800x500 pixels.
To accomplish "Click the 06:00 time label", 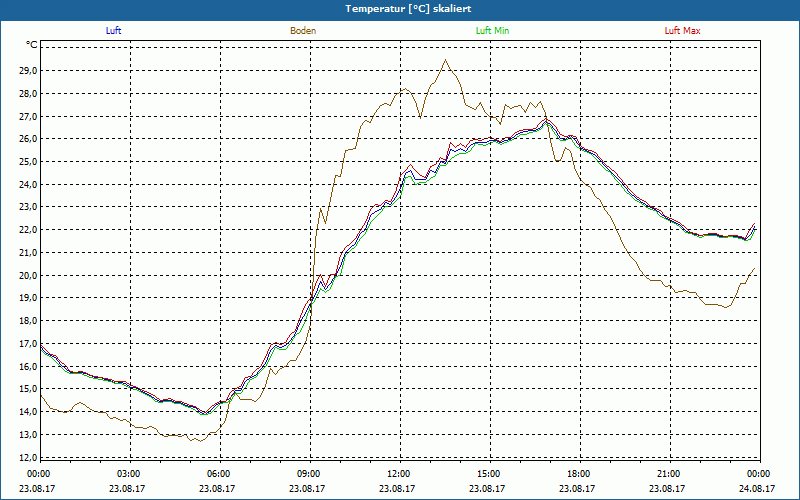I will coord(220,474).
